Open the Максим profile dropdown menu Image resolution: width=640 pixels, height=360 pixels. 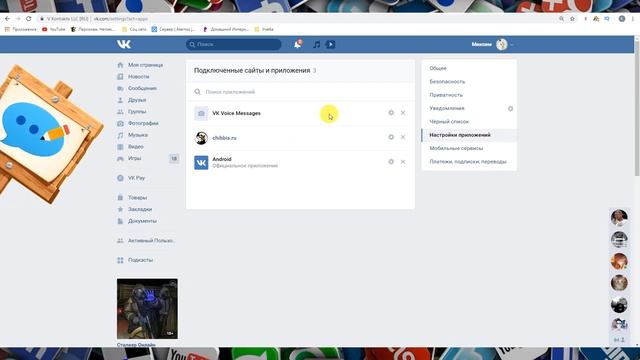492,44
